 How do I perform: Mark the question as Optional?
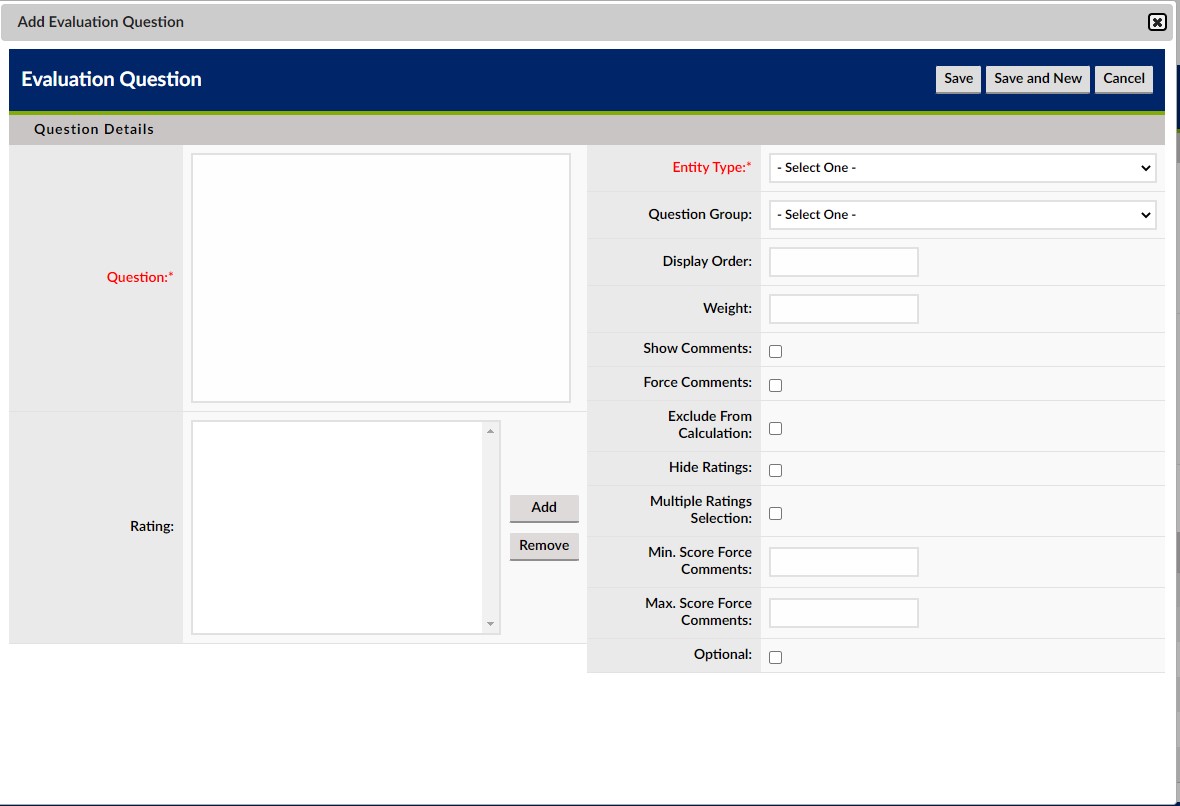[x=775, y=657]
